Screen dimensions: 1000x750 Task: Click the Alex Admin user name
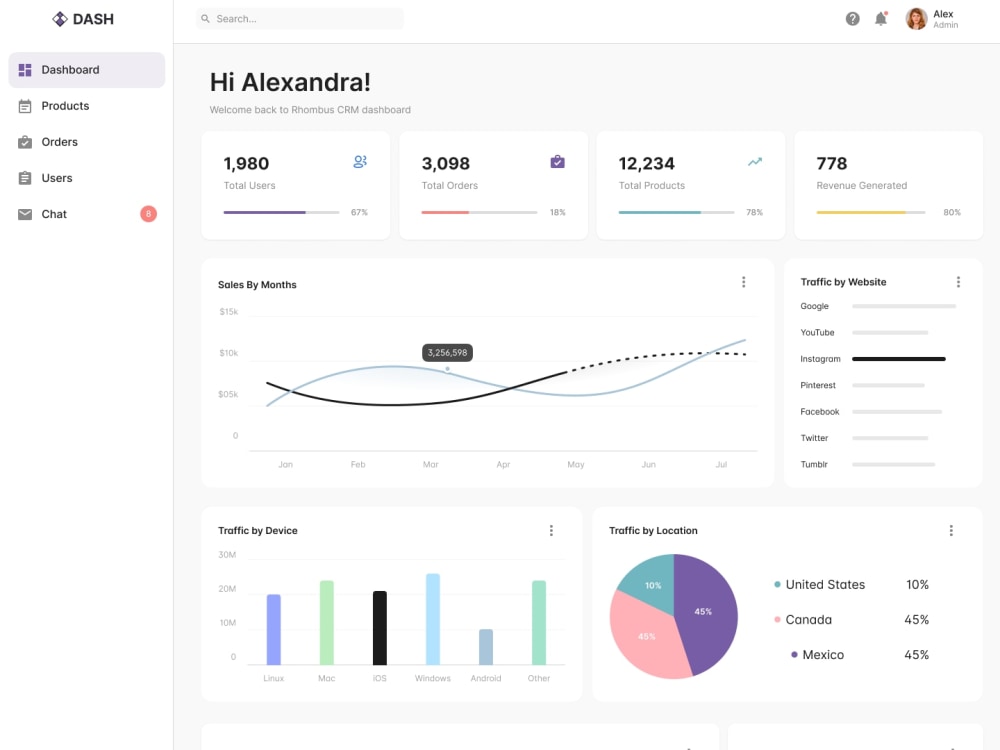click(x=946, y=19)
